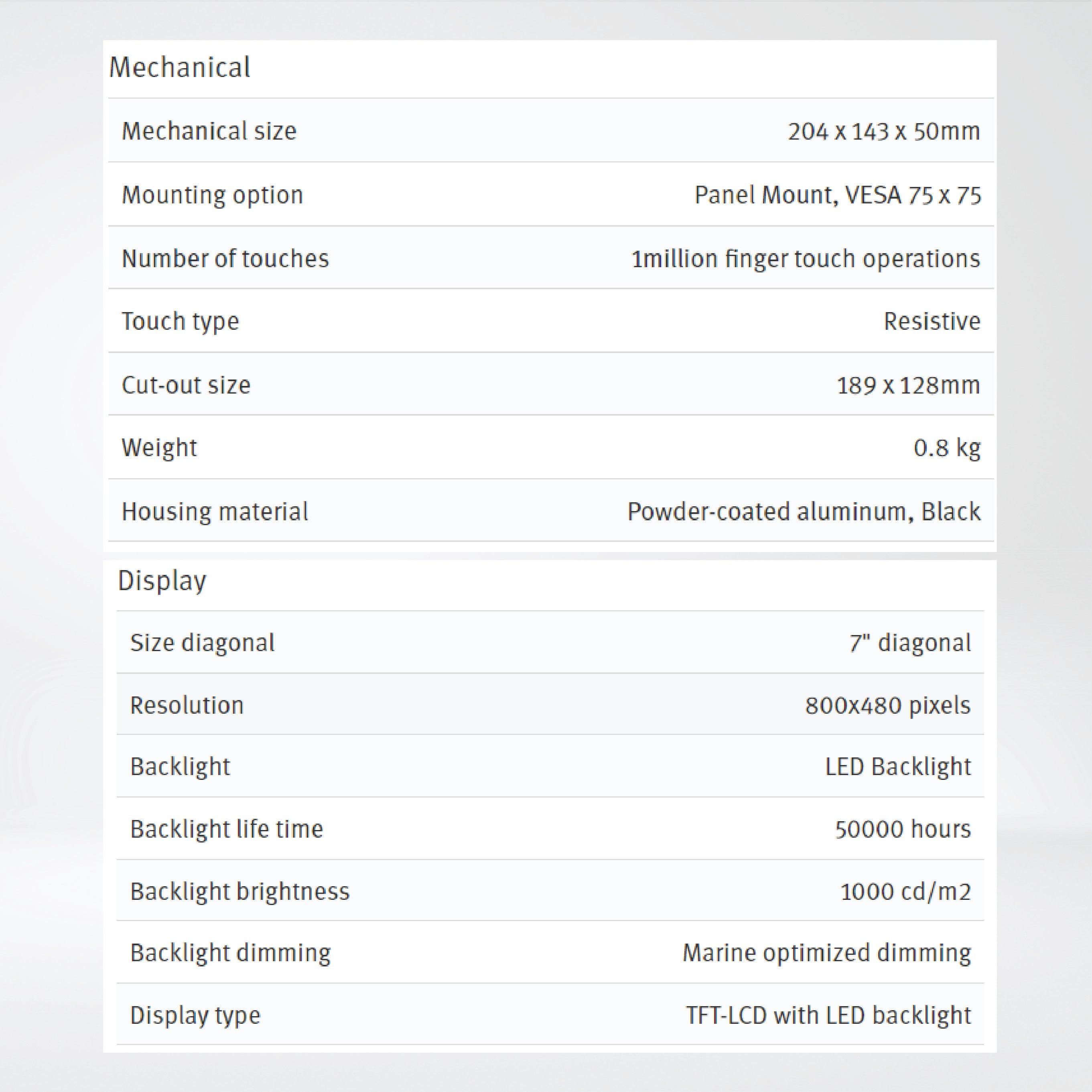Select the Mounting option label
The height and width of the screenshot is (1092, 1092).
(213, 195)
